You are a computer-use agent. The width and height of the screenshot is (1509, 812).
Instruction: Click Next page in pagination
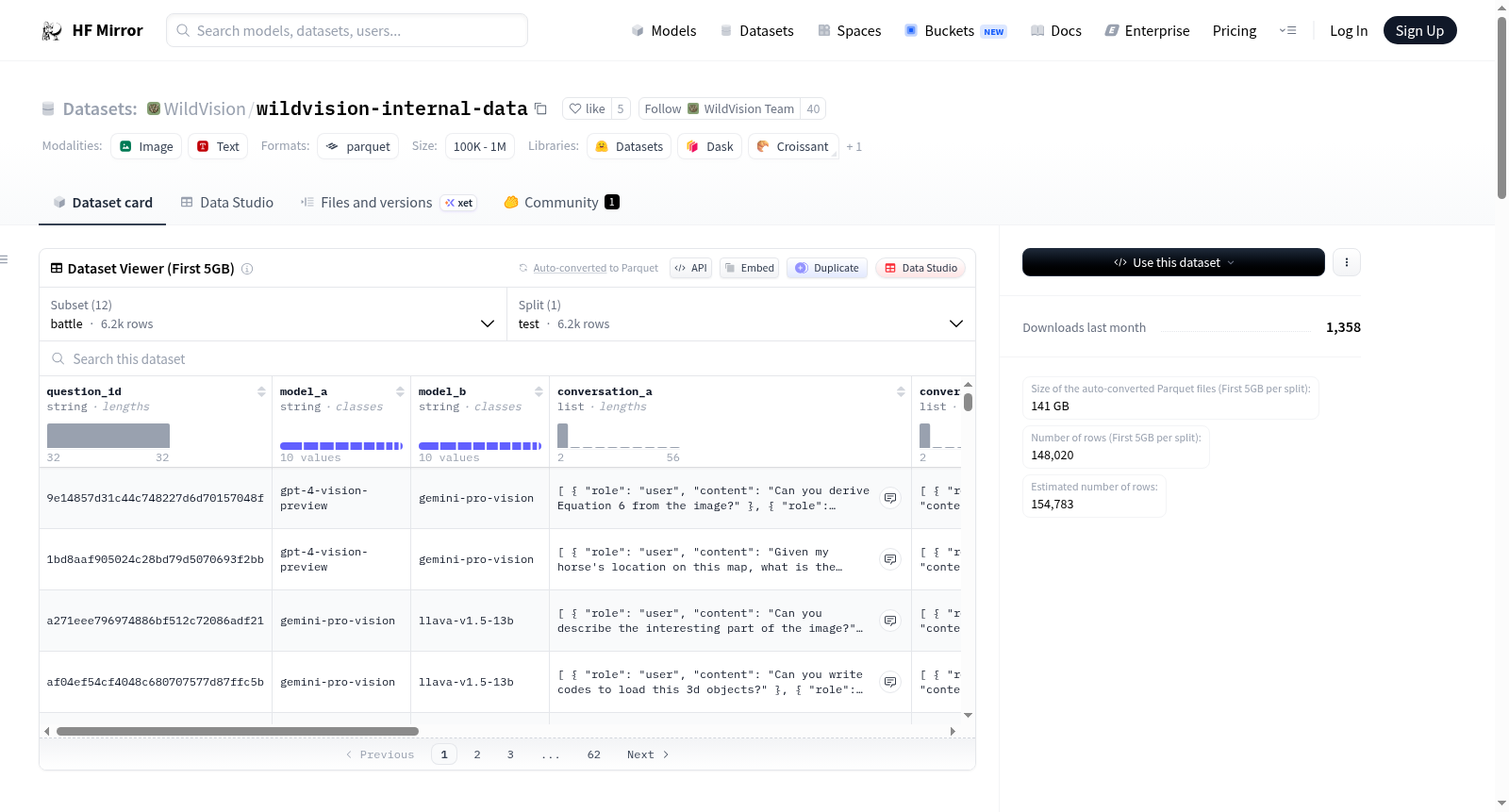(648, 754)
